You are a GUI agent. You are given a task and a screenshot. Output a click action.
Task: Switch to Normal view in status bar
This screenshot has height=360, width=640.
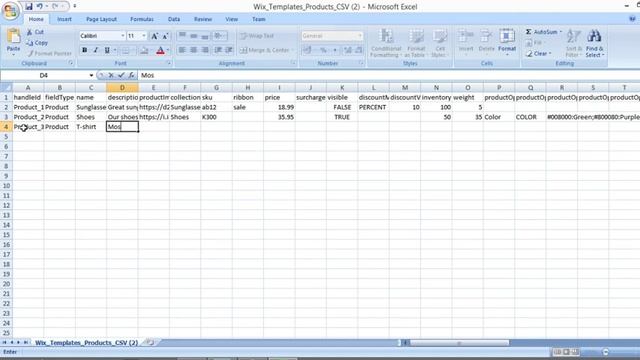point(557,352)
